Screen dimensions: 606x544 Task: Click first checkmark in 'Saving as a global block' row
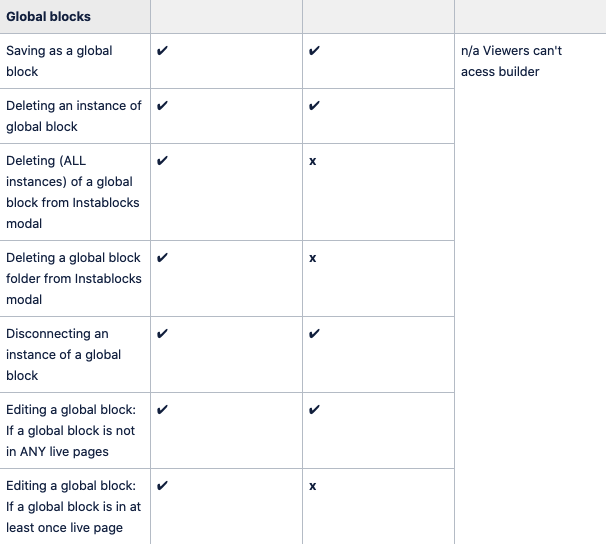[162, 51]
